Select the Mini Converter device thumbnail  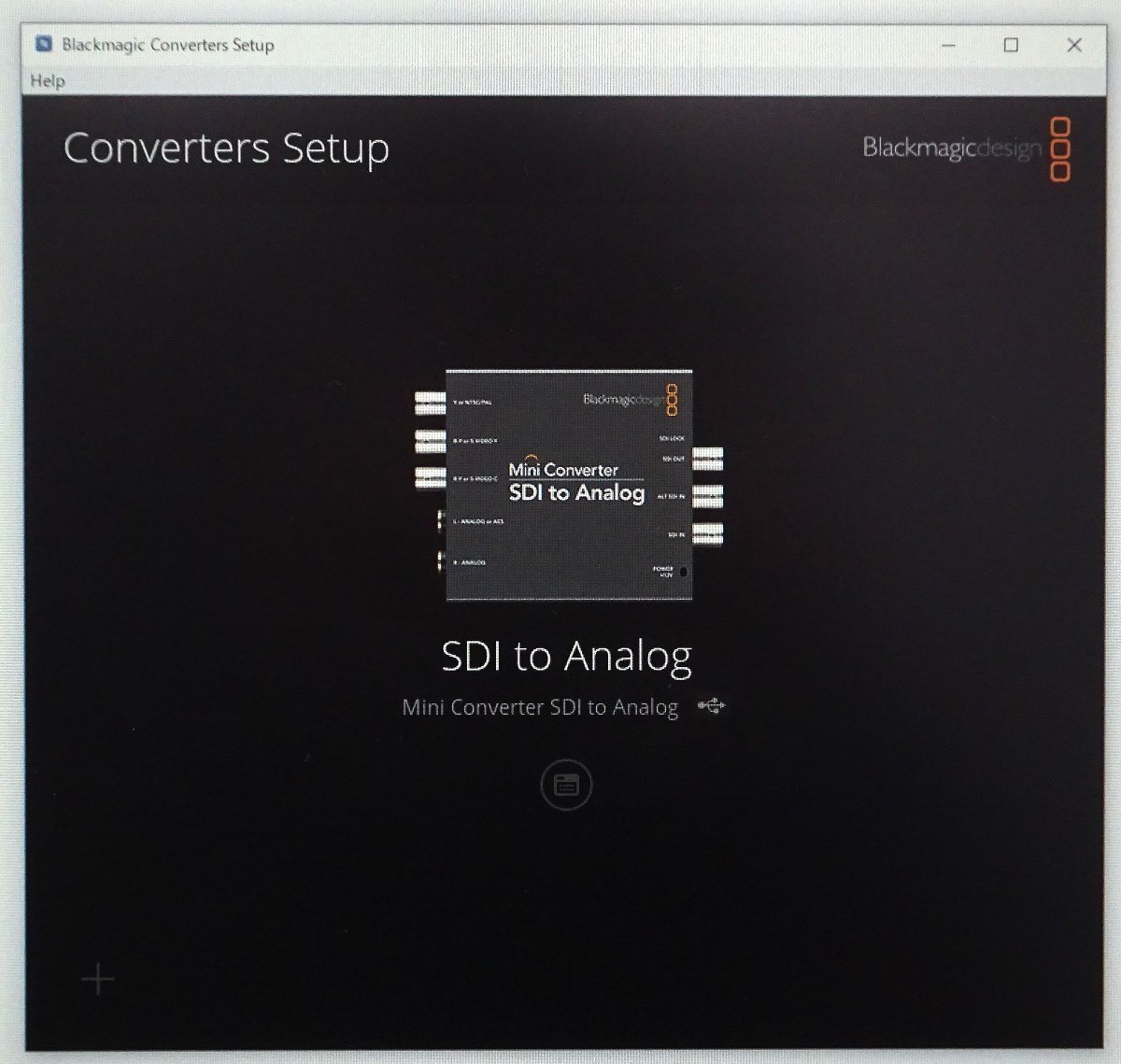[569, 485]
